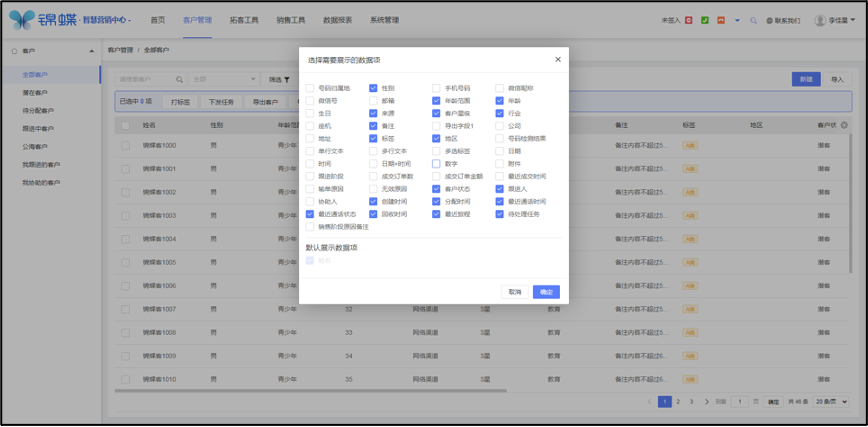Viewport: 868px width, 427px height.
Task: Go to the next page arrow
Action: 707,402
